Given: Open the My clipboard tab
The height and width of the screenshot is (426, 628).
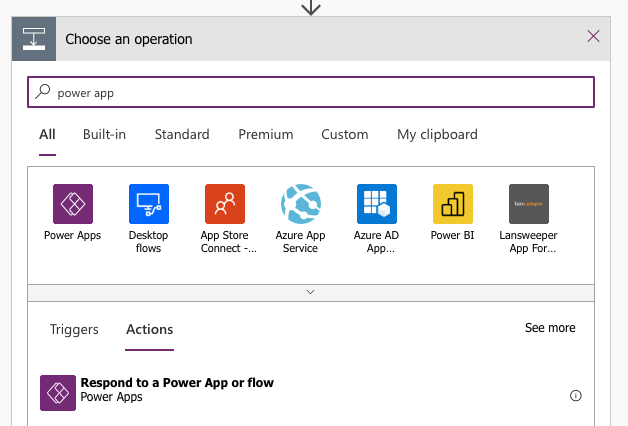Looking at the screenshot, I should tap(437, 134).
